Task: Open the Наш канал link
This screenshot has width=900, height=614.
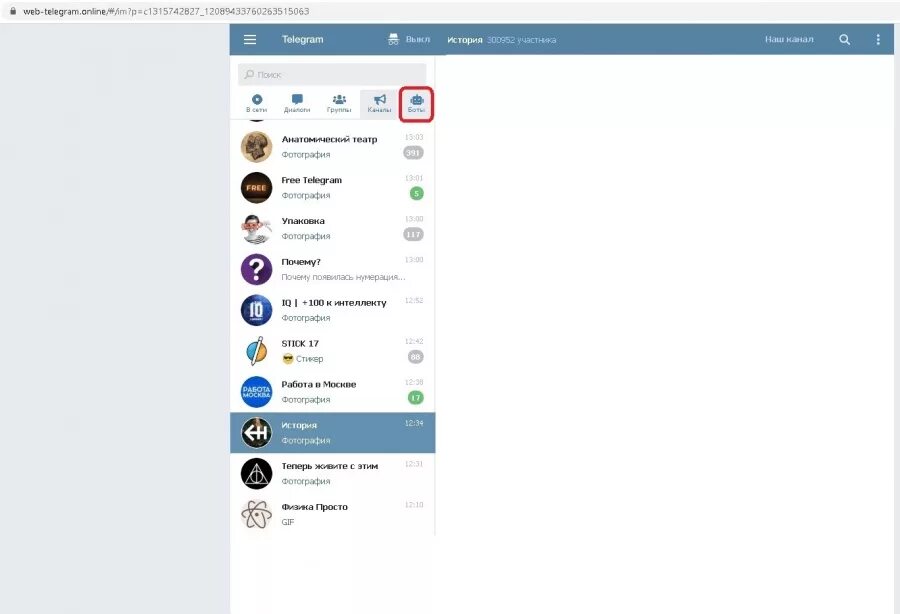Action: [789, 40]
